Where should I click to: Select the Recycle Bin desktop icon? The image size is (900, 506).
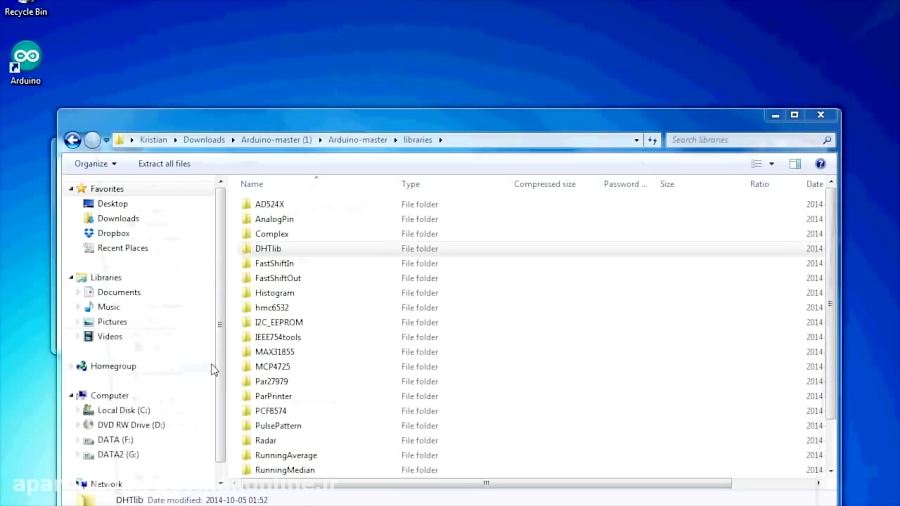[26, 9]
